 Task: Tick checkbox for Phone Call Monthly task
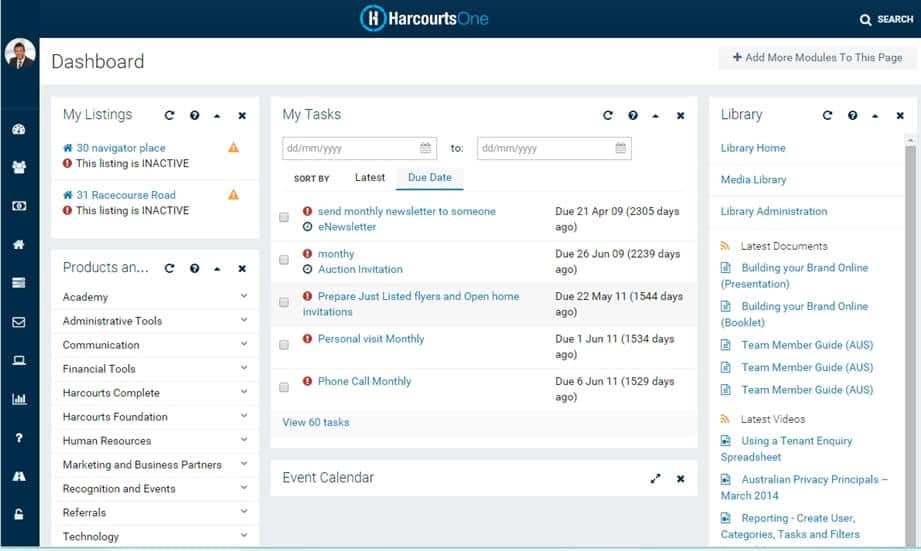coord(284,387)
